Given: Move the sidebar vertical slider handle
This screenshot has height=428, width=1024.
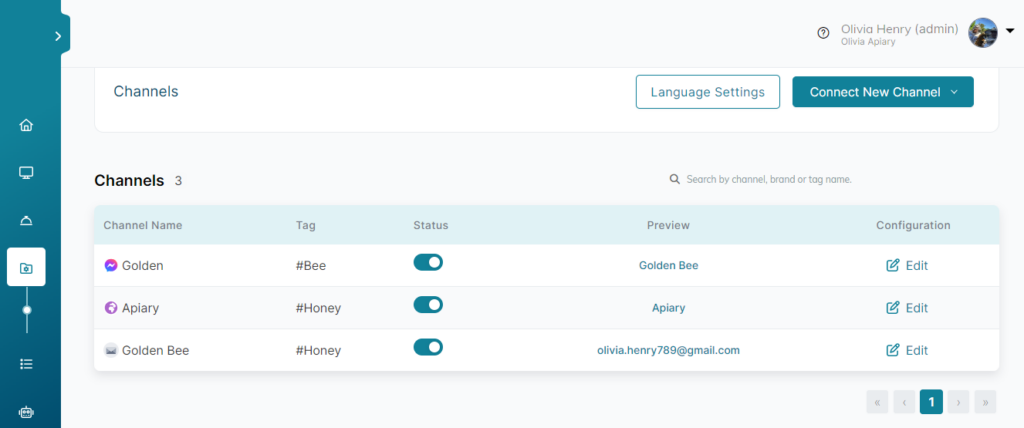Looking at the screenshot, I should 27,310.
